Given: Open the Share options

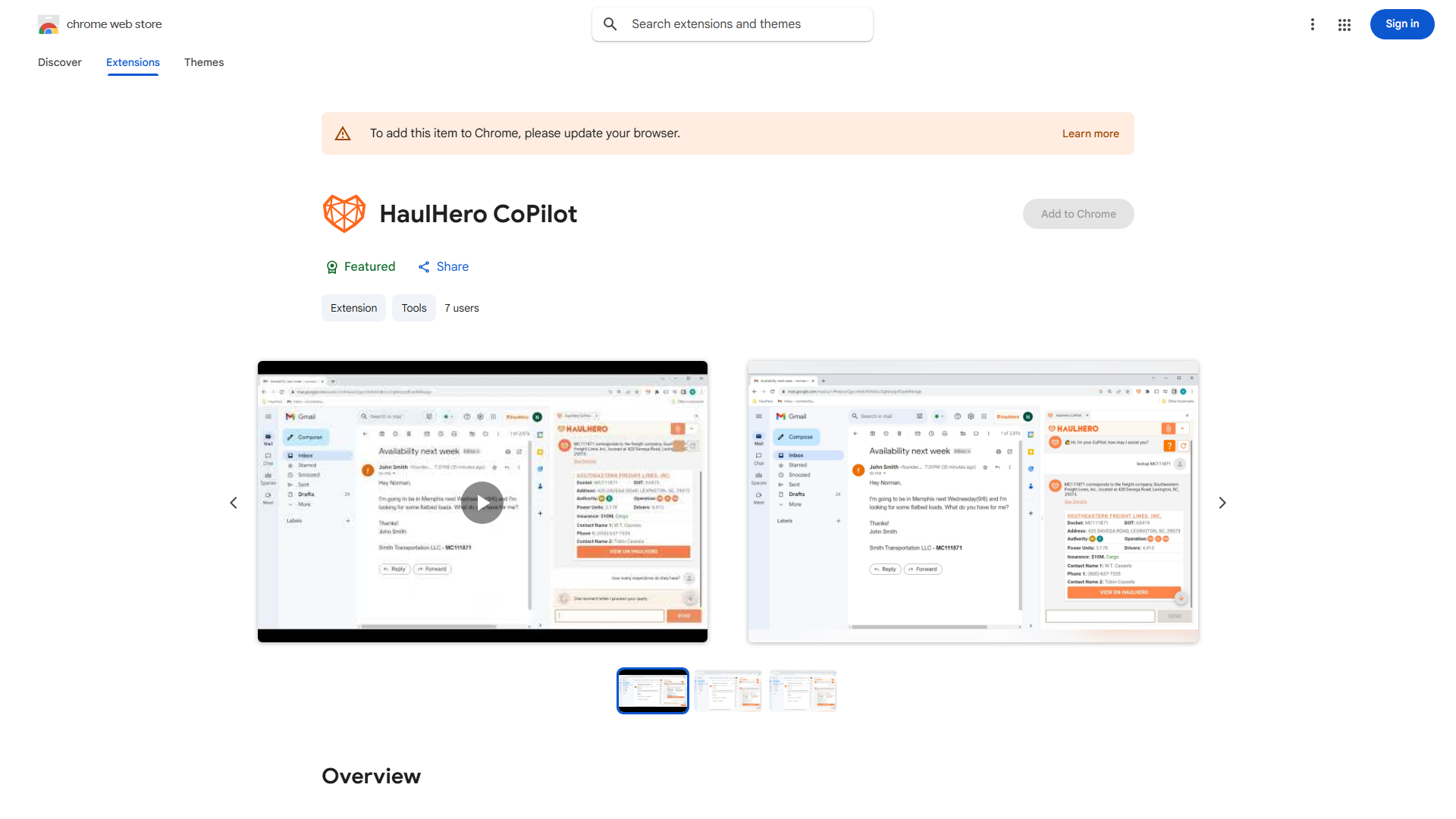Looking at the screenshot, I should [x=443, y=266].
